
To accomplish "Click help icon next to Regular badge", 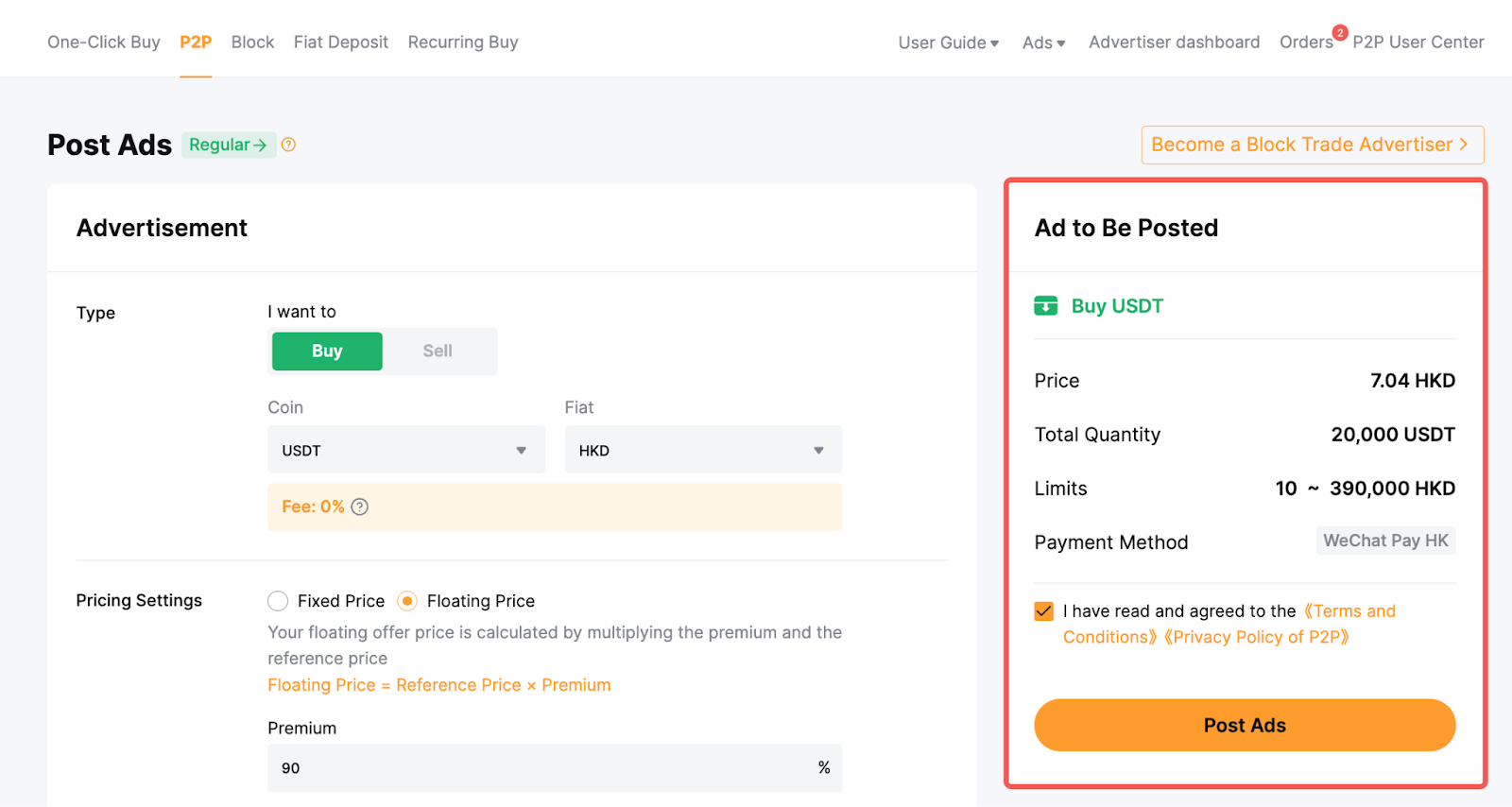I will (289, 145).
